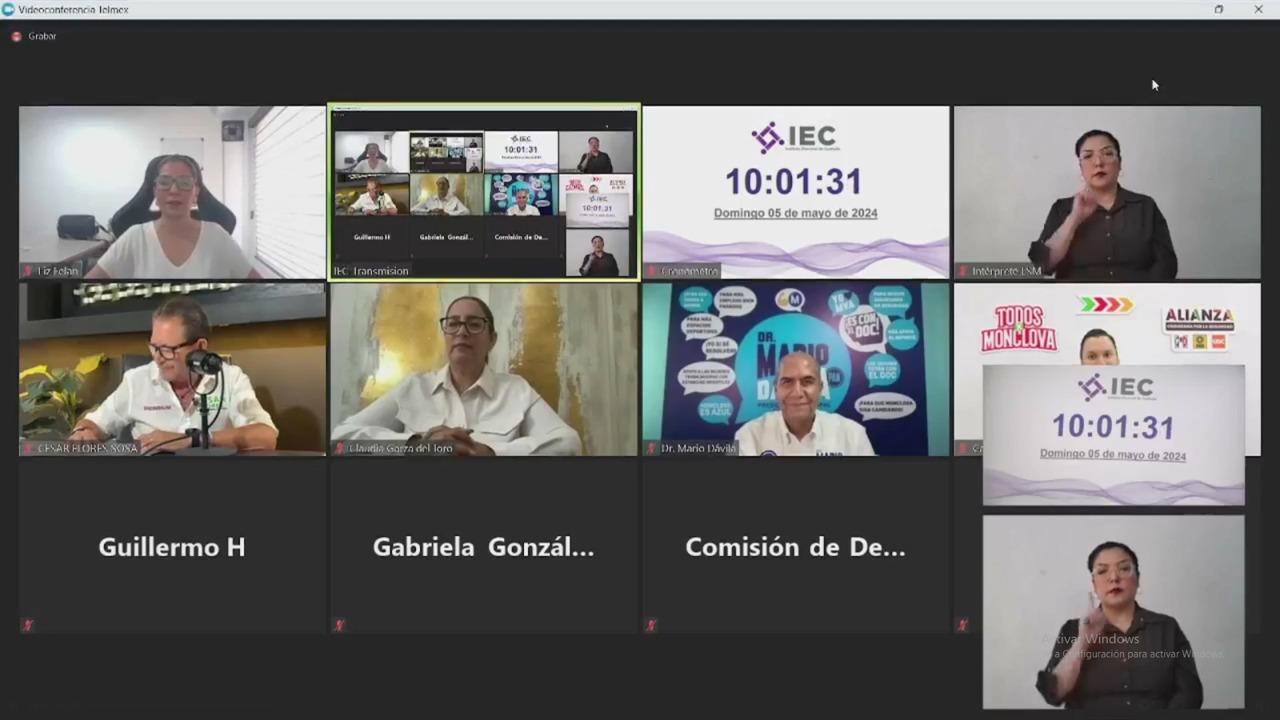The height and width of the screenshot is (720, 1280).
Task: Click muted mic icon on Dr. Mario Dávila tile
Action: point(651,448)
